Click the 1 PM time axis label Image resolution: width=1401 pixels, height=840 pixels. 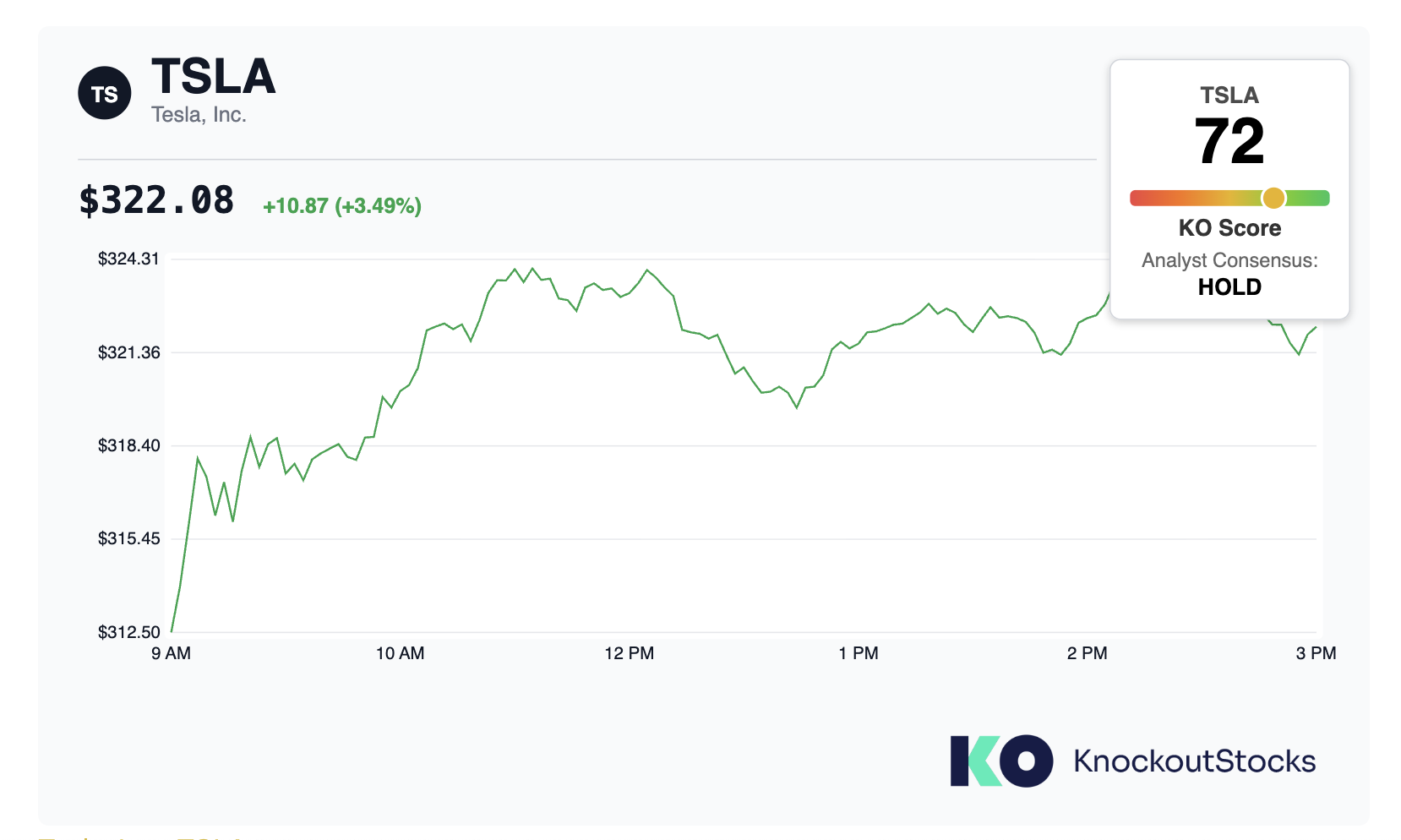[x=859, y=653]
